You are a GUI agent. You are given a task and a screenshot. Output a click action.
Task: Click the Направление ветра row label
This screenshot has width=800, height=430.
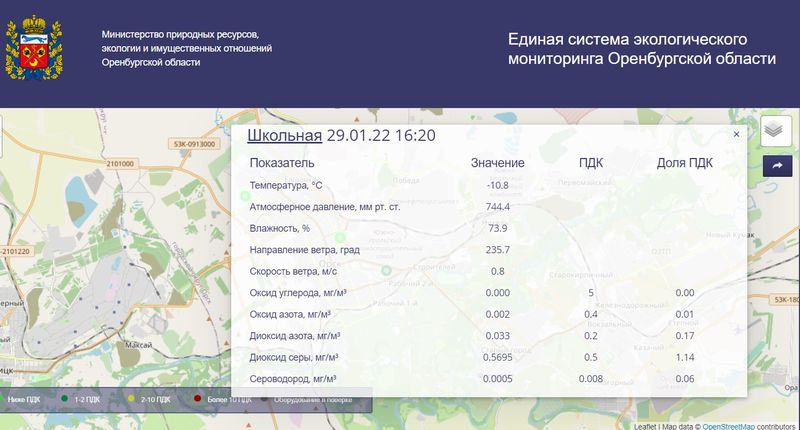tap(304, 250)
